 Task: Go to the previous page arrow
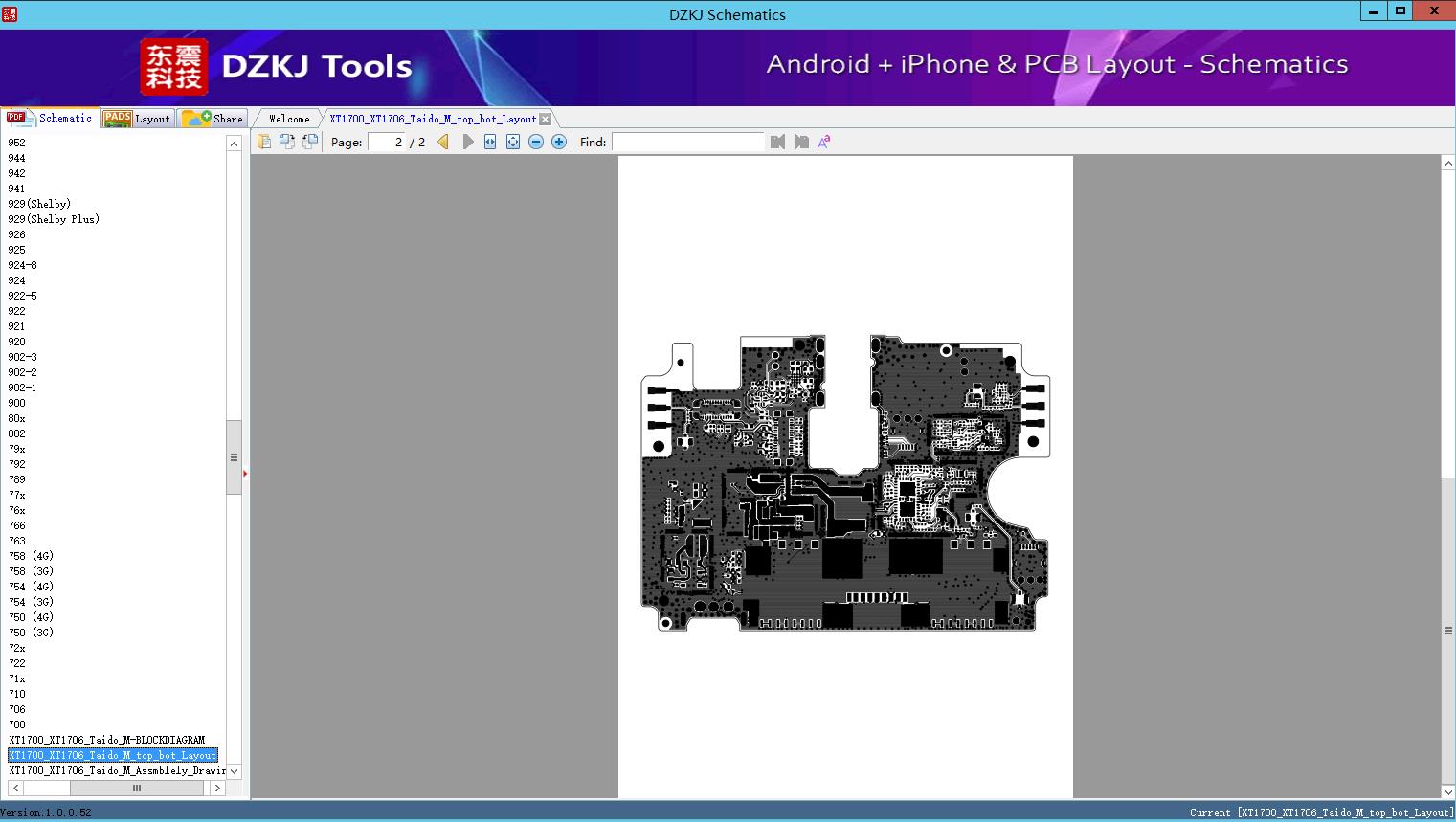[x=443, y=142]
